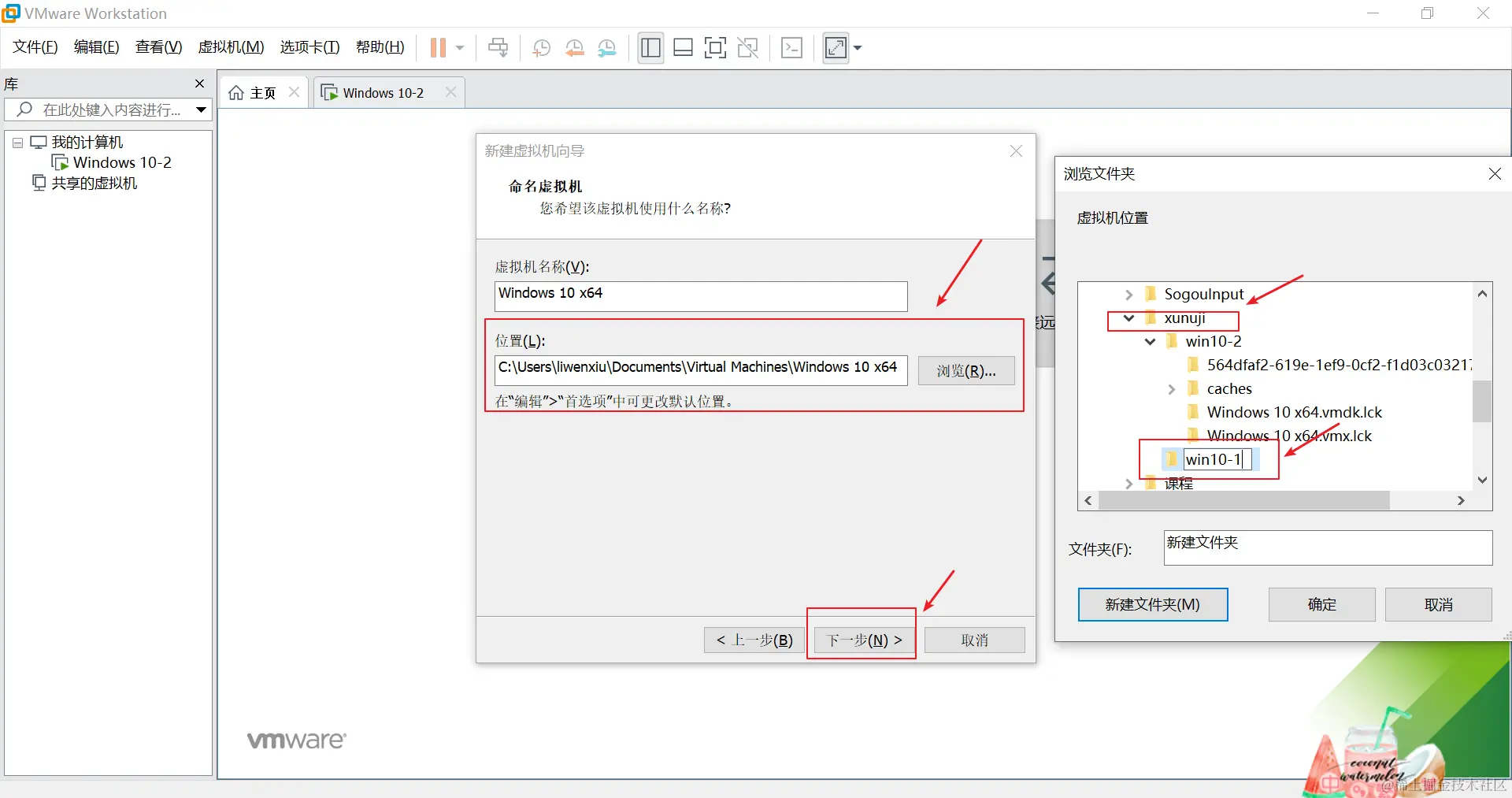Click the 上一步(B) button
This screenshot has height=798, width=1512.
[x=754, y=640]
